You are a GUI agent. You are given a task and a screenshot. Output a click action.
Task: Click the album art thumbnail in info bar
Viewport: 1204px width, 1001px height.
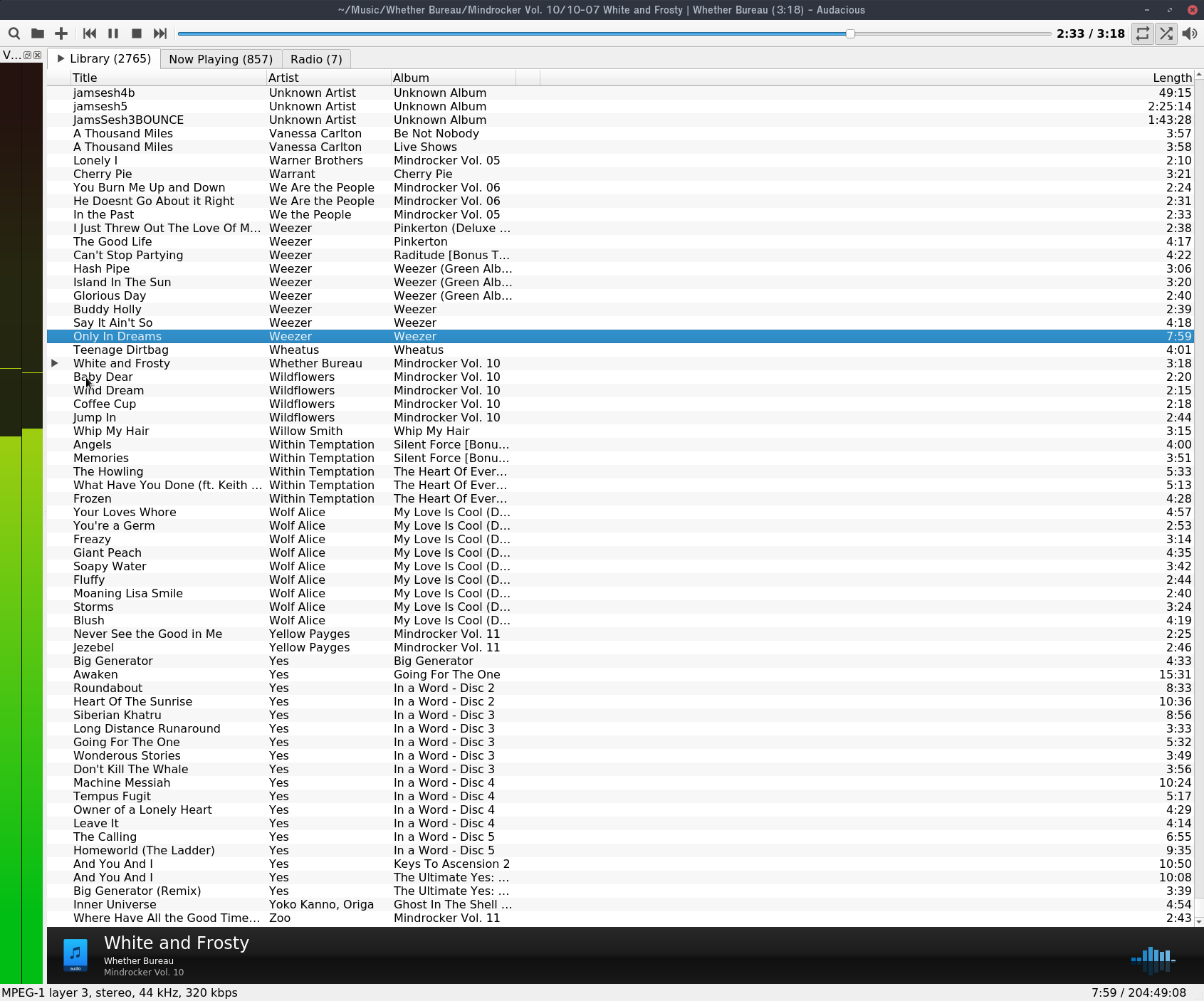(75, 955)
